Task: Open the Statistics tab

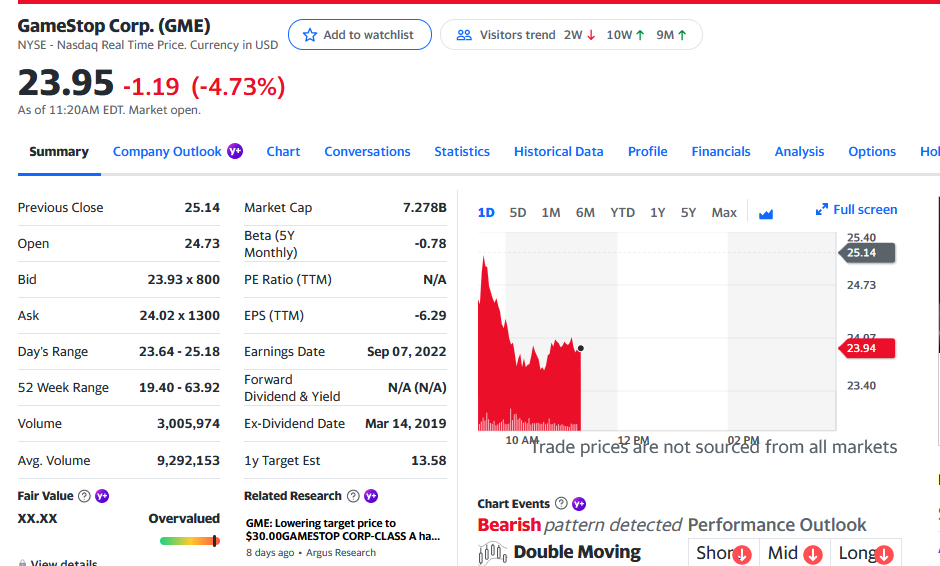Action: coord(462,152)
